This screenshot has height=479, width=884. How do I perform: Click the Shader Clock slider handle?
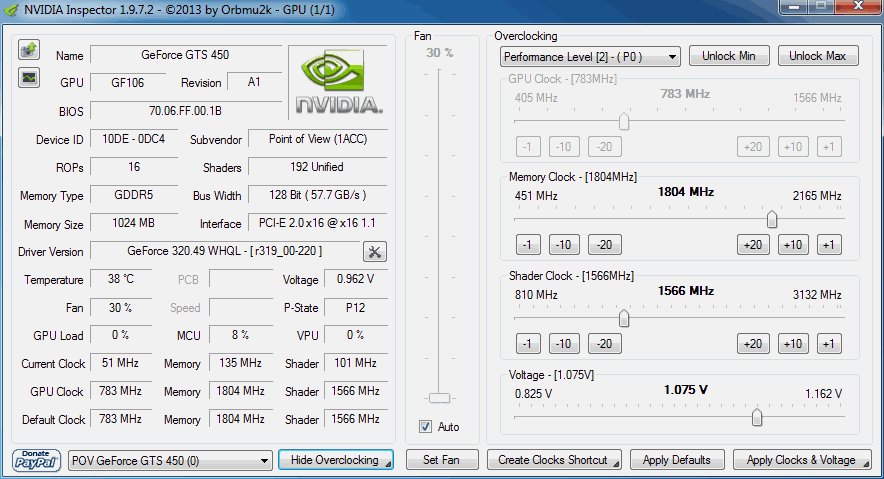click(x=624, y=318)
